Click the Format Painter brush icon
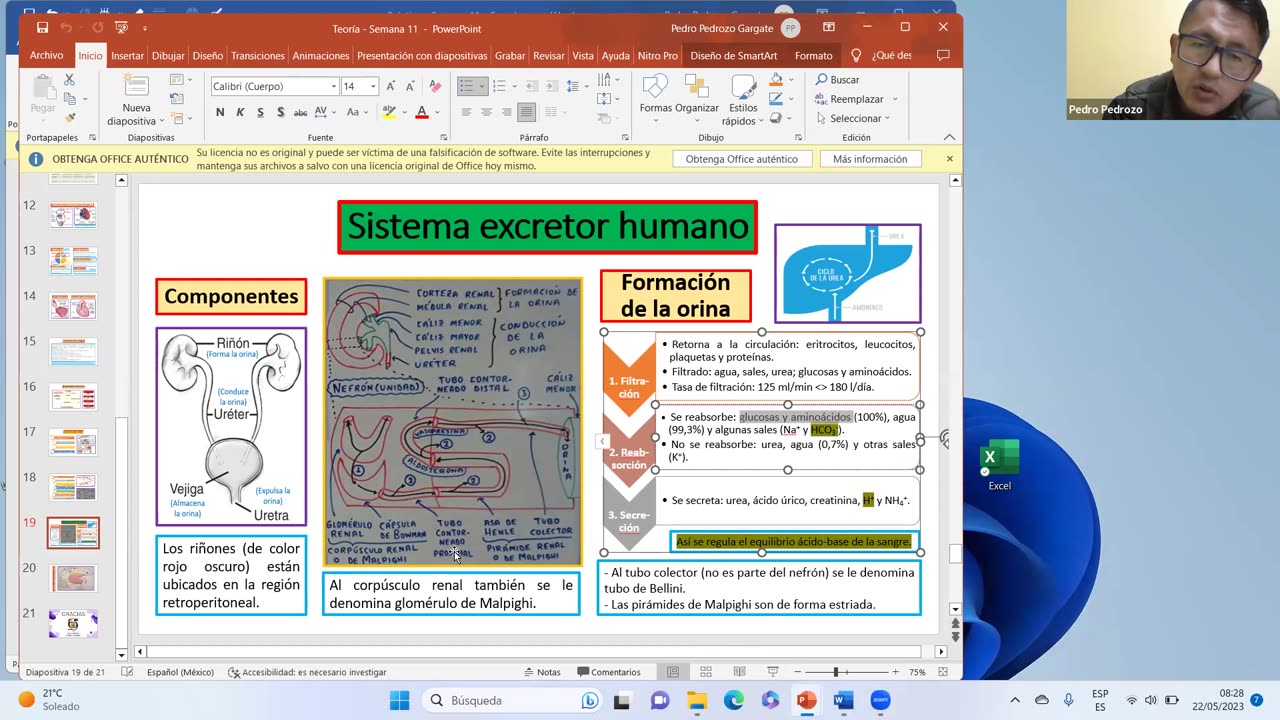Image resolution: width=1280 pixels, height=720 pixels. coord(69,117)
